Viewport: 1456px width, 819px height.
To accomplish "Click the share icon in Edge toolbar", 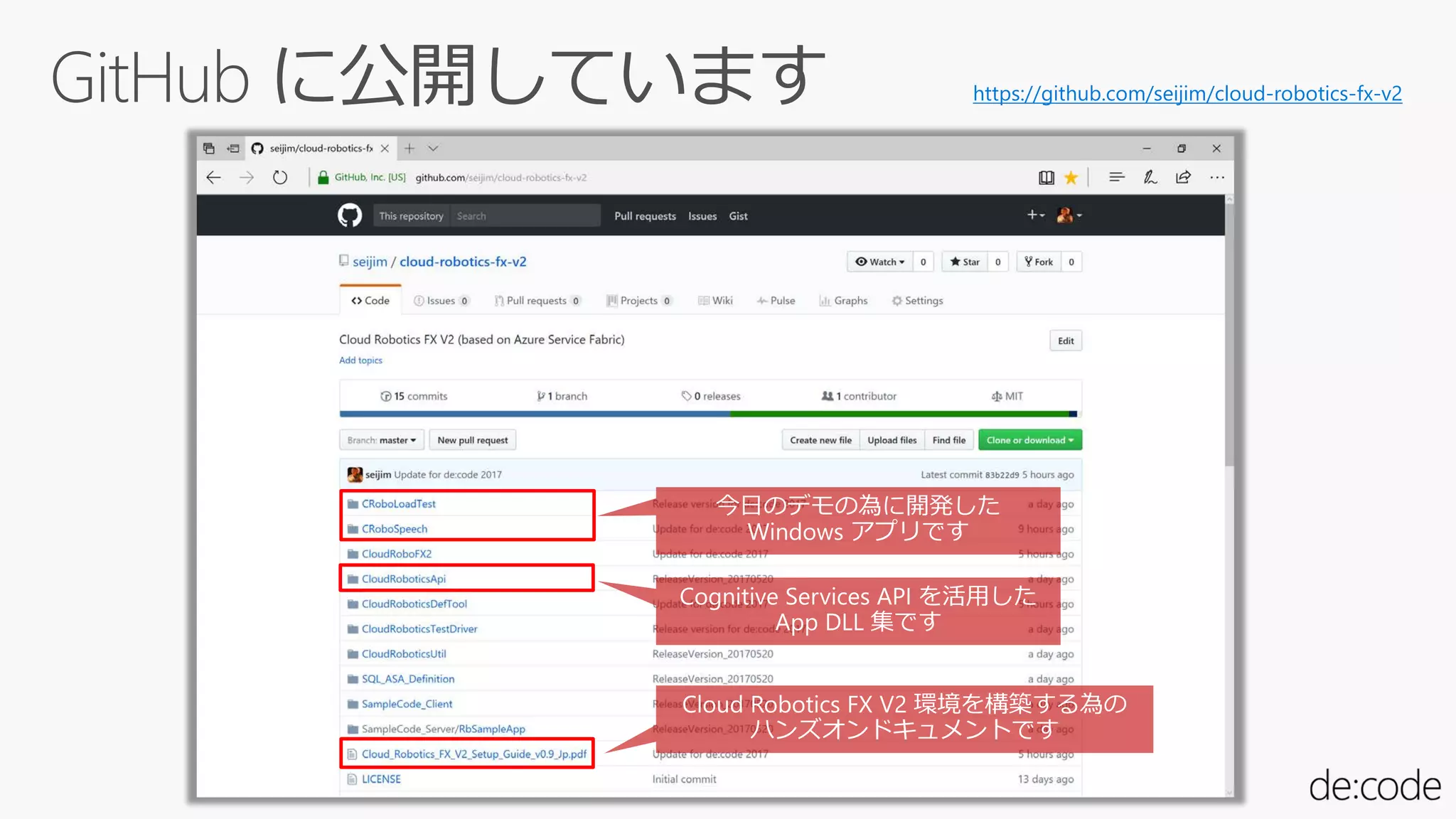I will pos(1183,177).
